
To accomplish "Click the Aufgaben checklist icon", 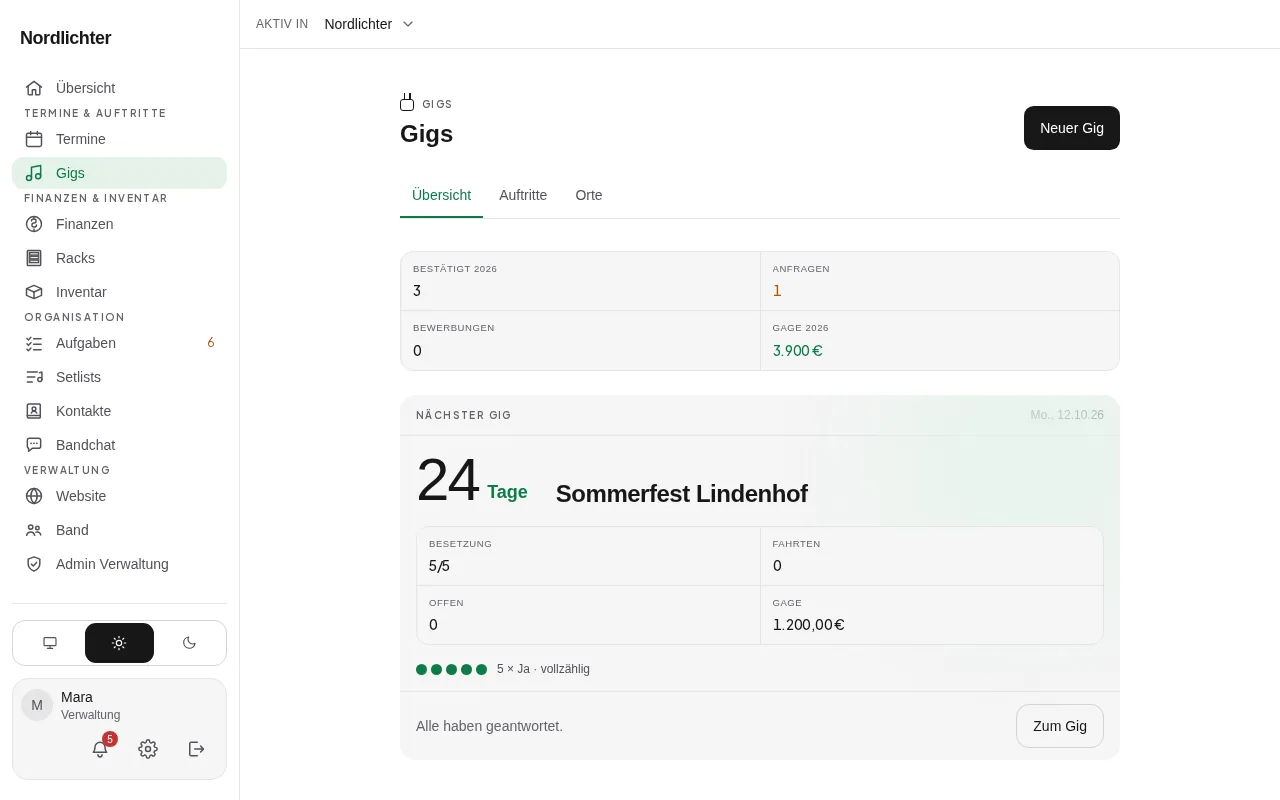I will (x=34, y=343).
